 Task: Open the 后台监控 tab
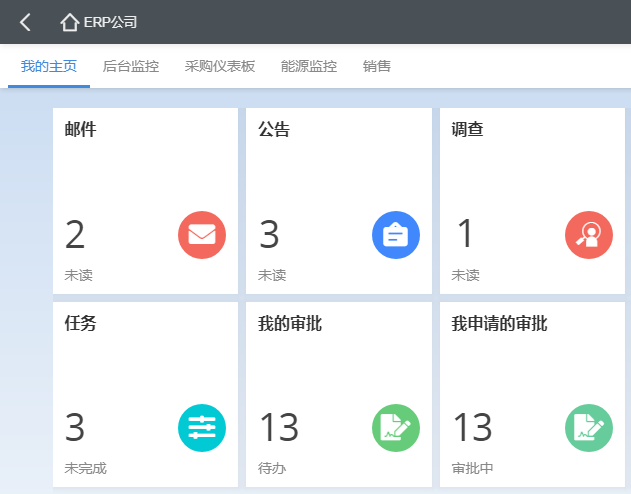(131, 67)
